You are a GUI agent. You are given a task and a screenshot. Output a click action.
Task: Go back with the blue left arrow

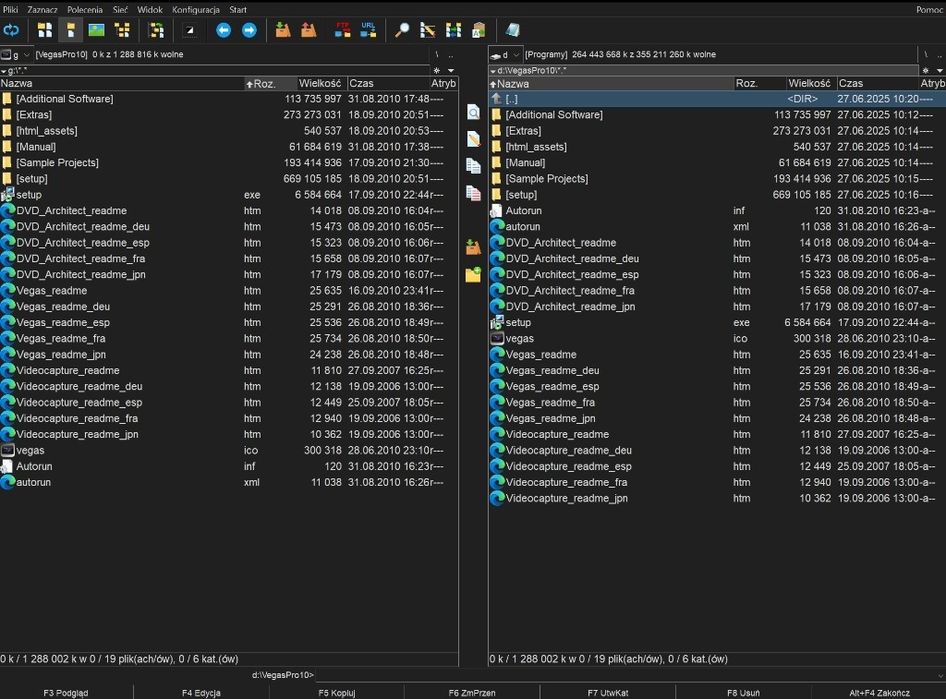pos(223,30)
